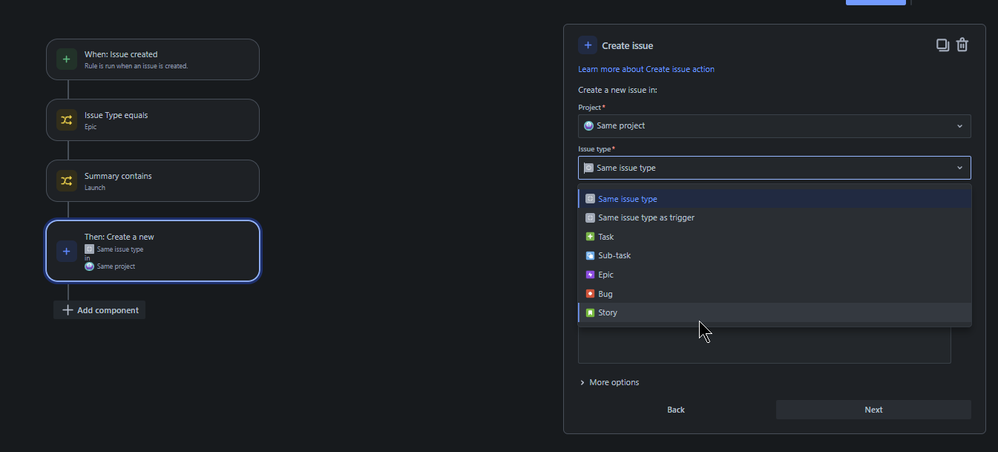Viewport: 998px width, 452px height.
Task: Select the Summary contains Launch condition card
Action: pyautogui.click(x=153, y=181)
